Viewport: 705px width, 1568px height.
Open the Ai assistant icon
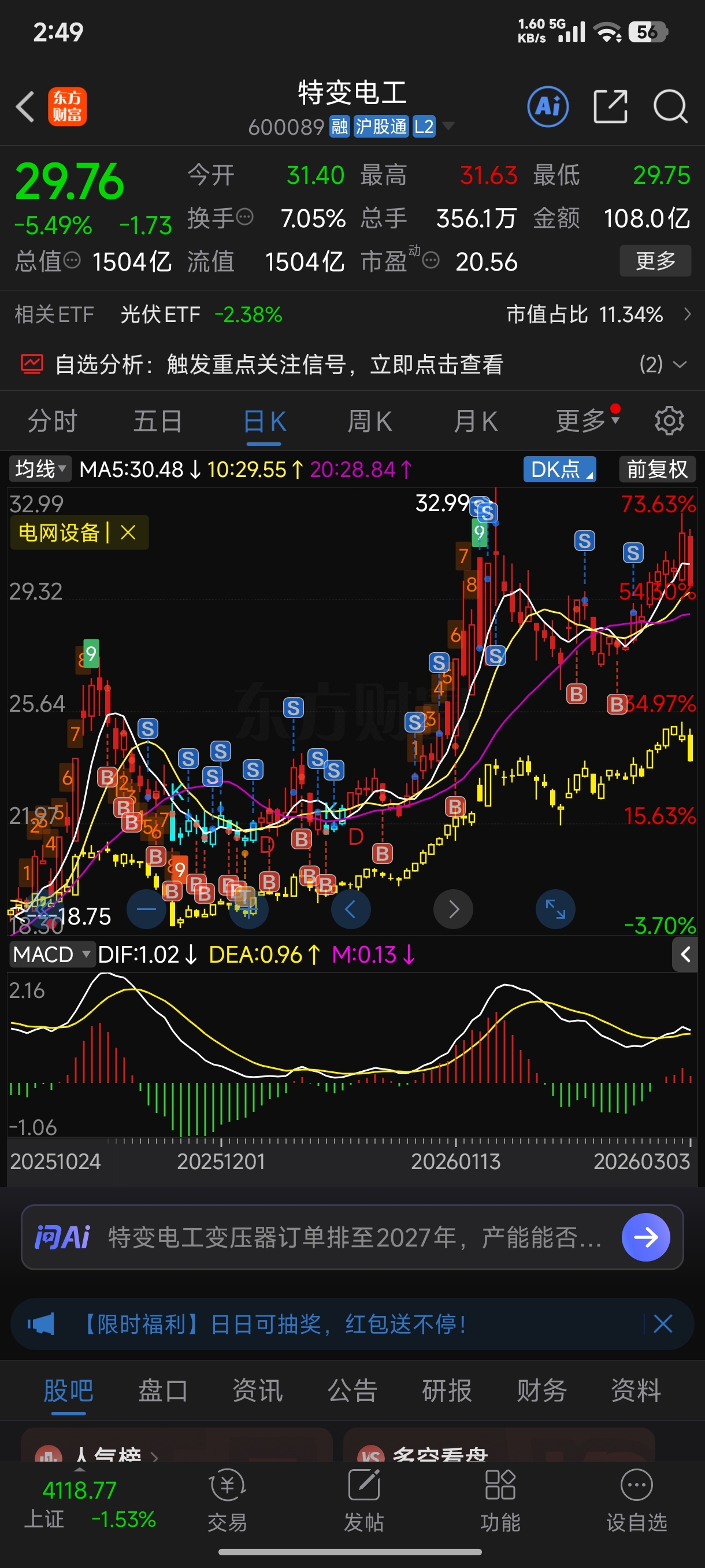[547, 106]
